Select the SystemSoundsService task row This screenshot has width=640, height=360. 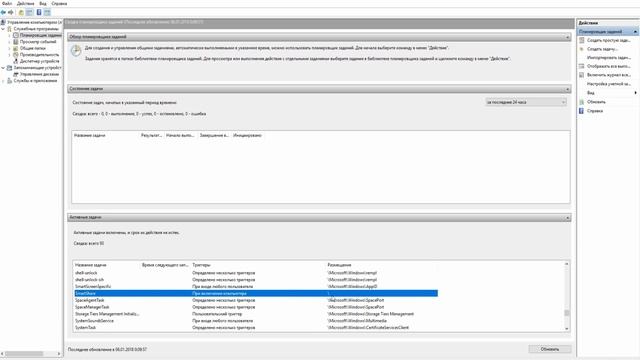coord(256,321)
